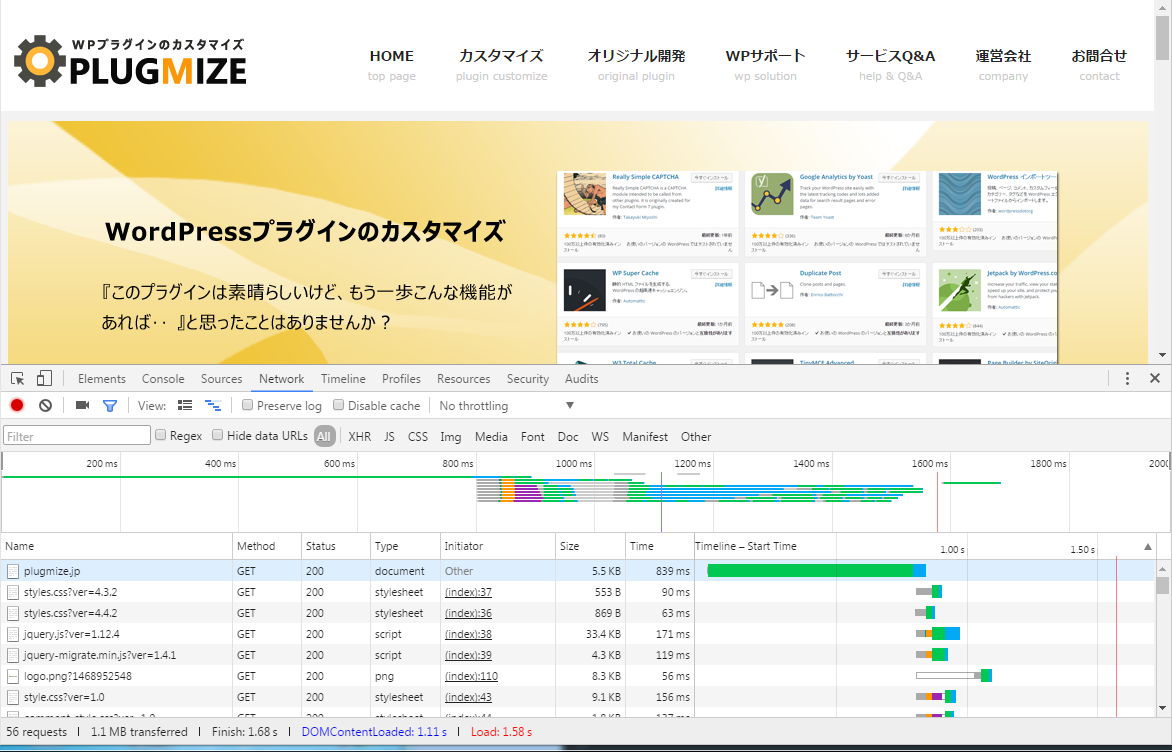The height and width of the screenshot is (752, 1172).
Task: Toggle the overview waterfall view icon
Action: pos(213,405)
